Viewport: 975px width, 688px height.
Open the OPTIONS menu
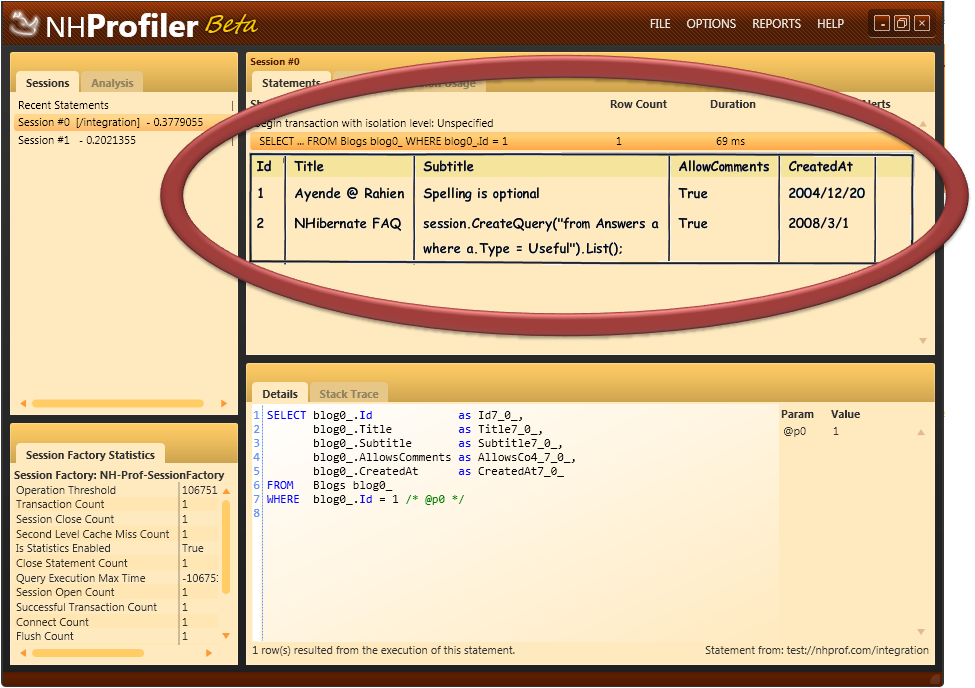coord(711,24)
